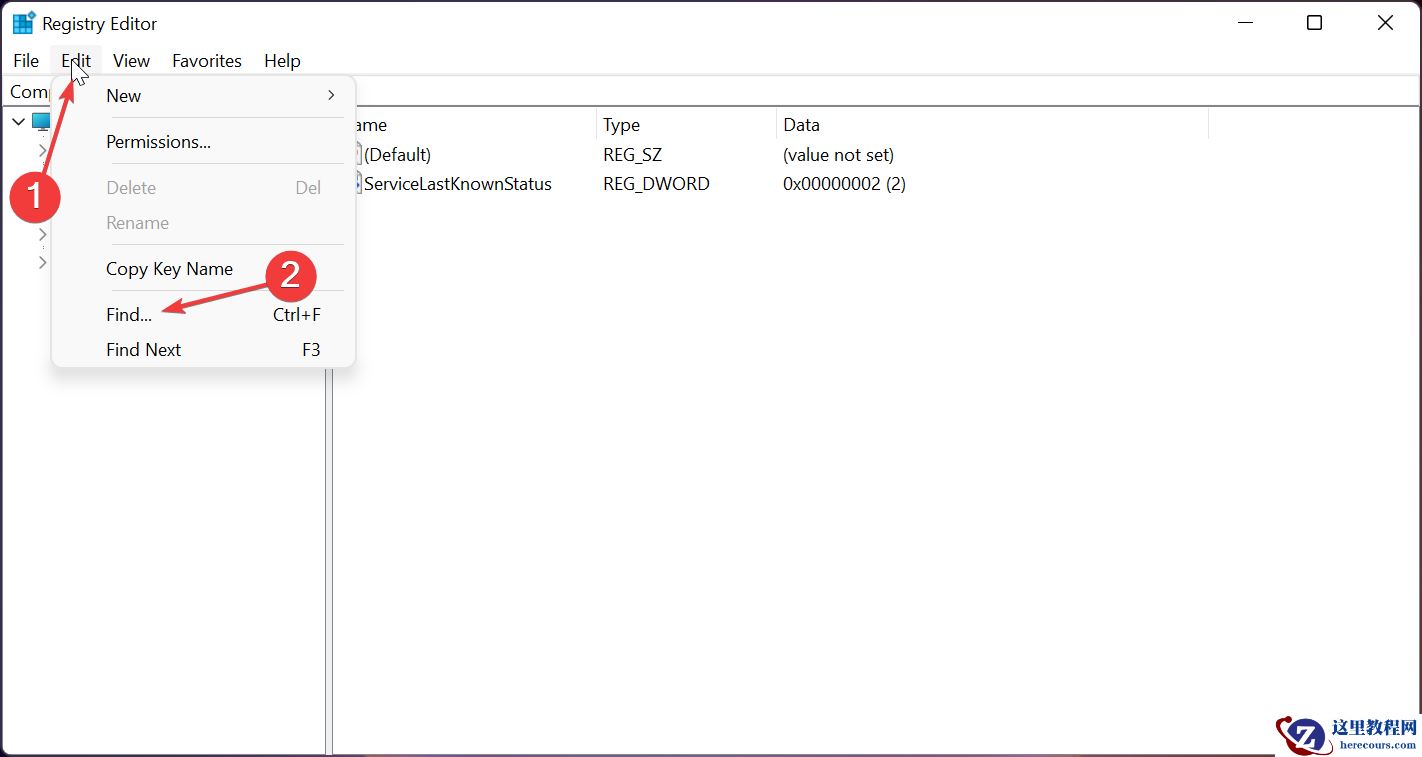Click the registry address bar field
This screenshot has height=757, width=1422.
pyautogui.click(x=700, y=91)
